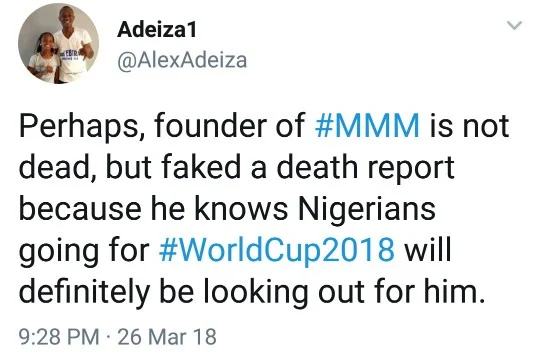
Task: Click the 9:28 PM timestamp
Action: tap(59, 337)
